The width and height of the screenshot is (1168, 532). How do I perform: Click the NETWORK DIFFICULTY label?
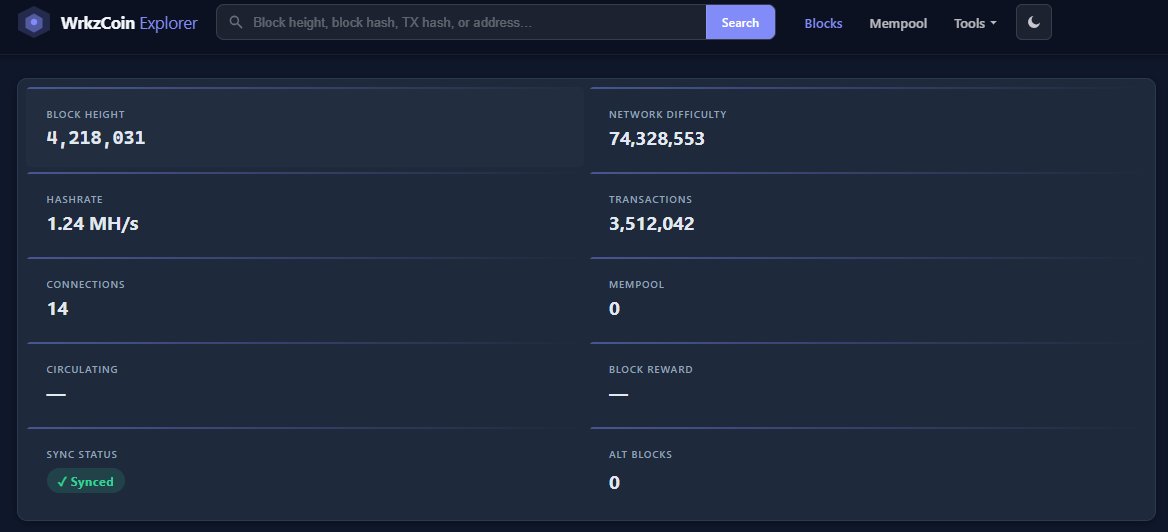[x=667, y=115]
